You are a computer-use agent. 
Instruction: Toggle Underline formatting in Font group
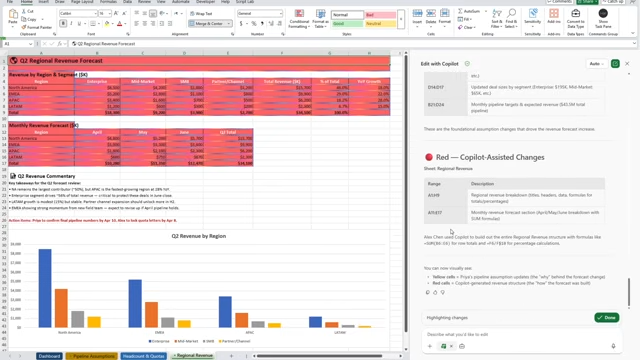(79, 24)
